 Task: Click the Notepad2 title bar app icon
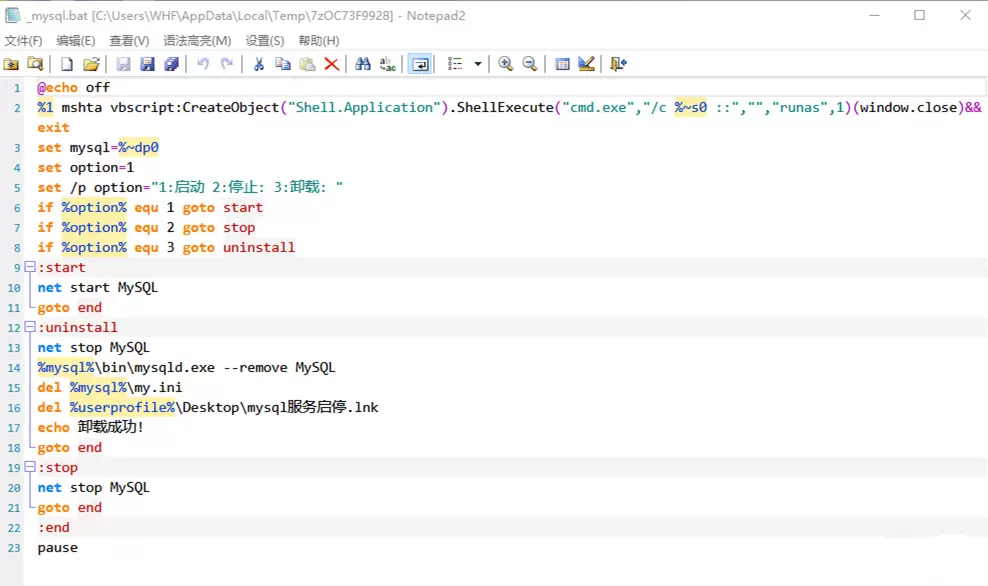(x=13, y=15)
